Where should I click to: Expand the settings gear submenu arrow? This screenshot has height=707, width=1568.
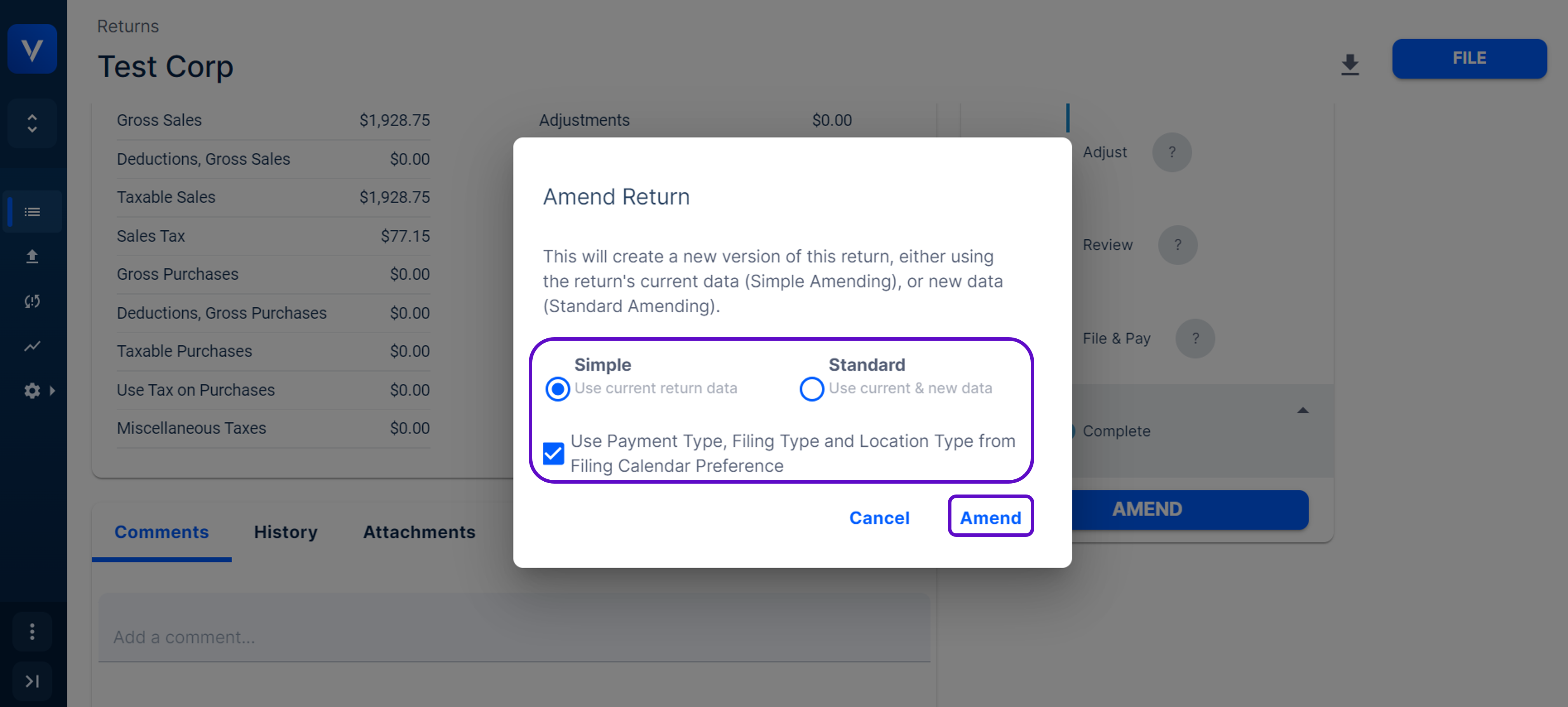[x=52, y=391]
